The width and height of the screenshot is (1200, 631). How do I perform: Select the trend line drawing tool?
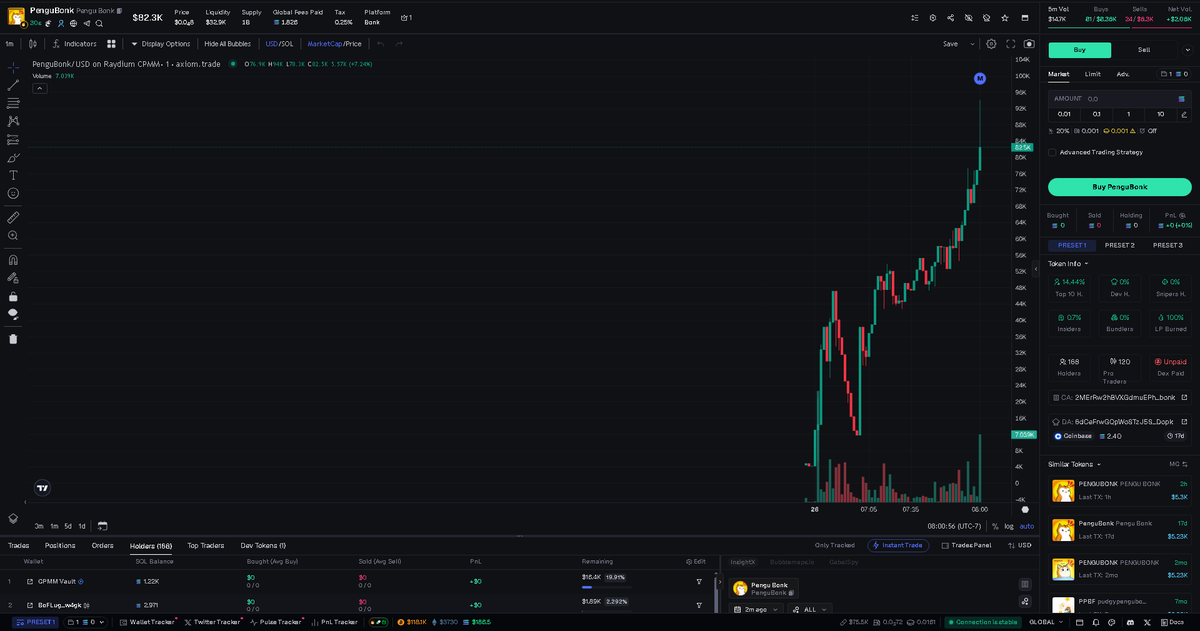click(13, 85)
